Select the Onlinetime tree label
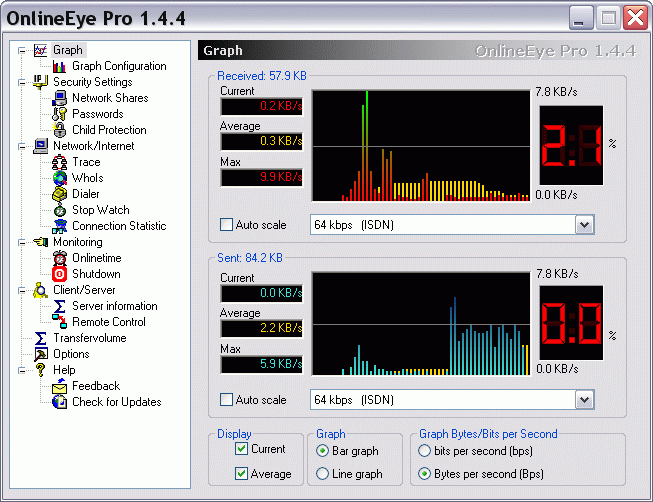Viewport: 653px width, 502px height. tap(97, 258)
